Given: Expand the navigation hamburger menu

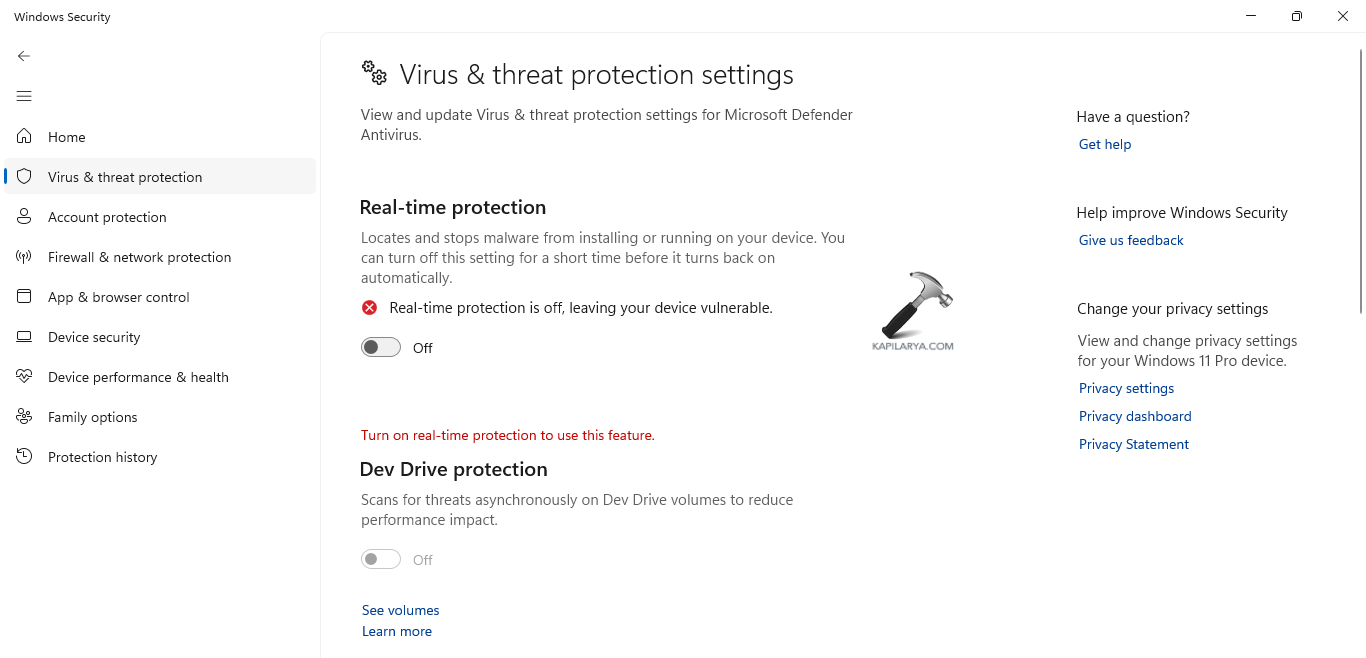Looking at the screenshot, I should 24,96.
